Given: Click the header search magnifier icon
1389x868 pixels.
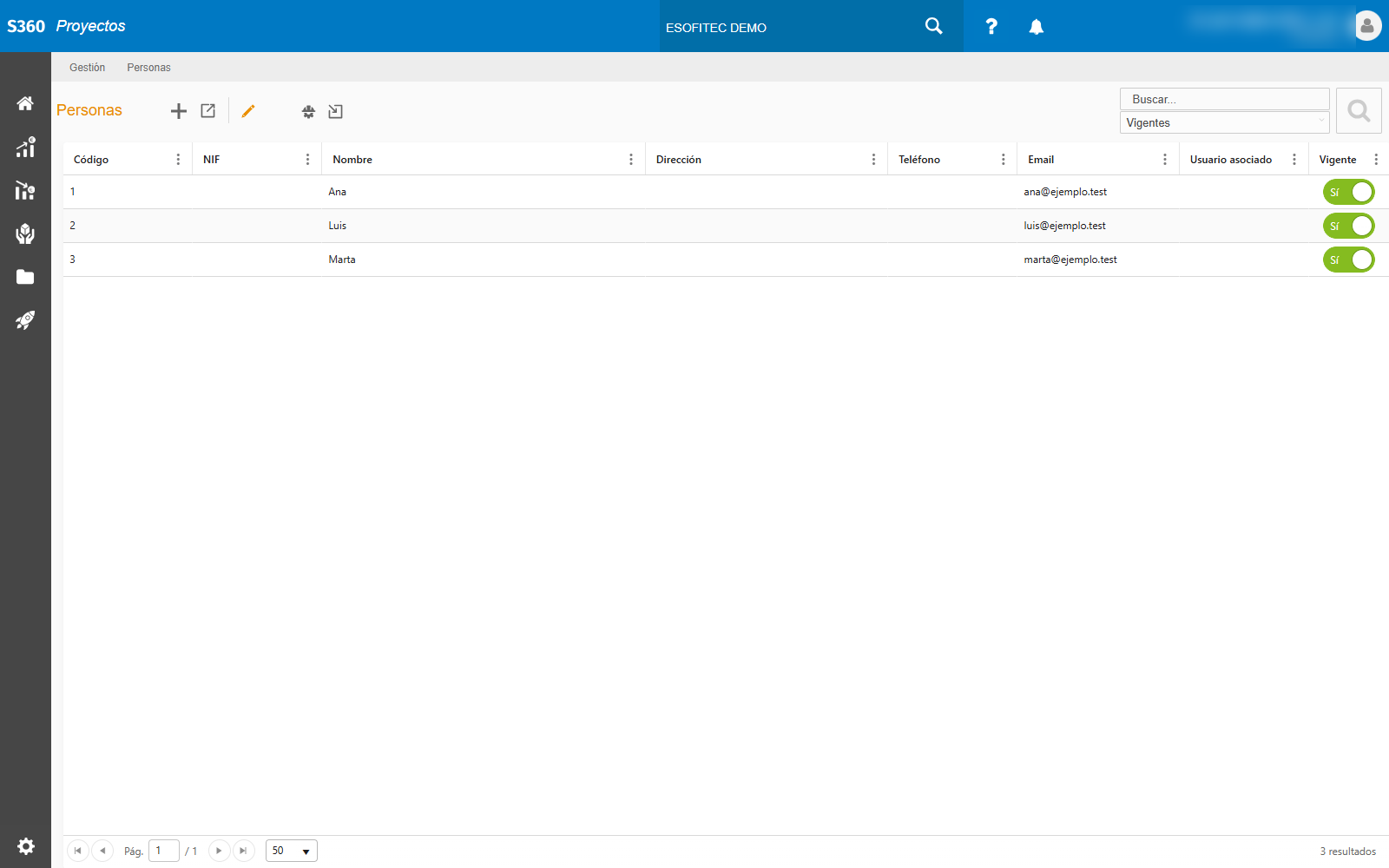Looking at the screenshot, I should 934,26.
